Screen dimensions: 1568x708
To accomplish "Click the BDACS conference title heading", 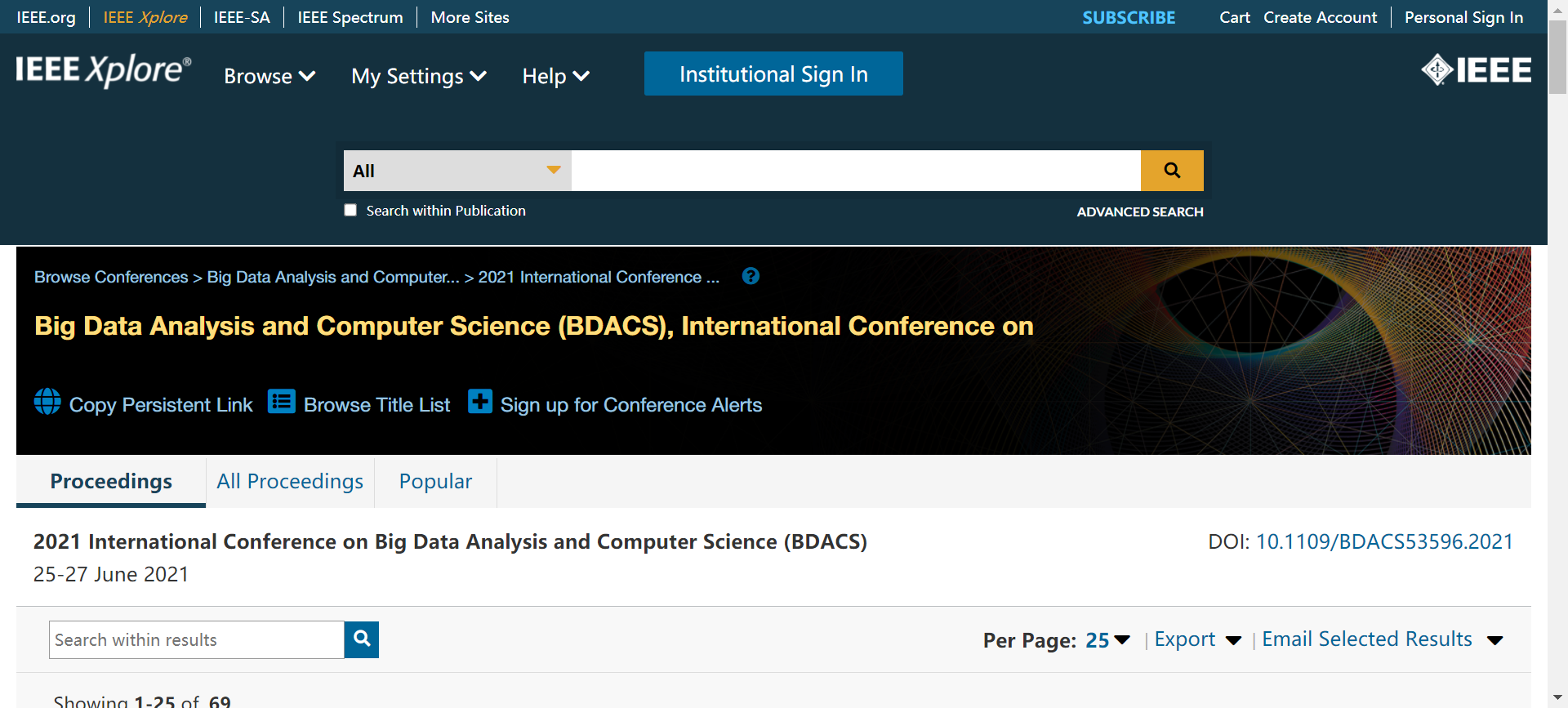I will (533, 326).
